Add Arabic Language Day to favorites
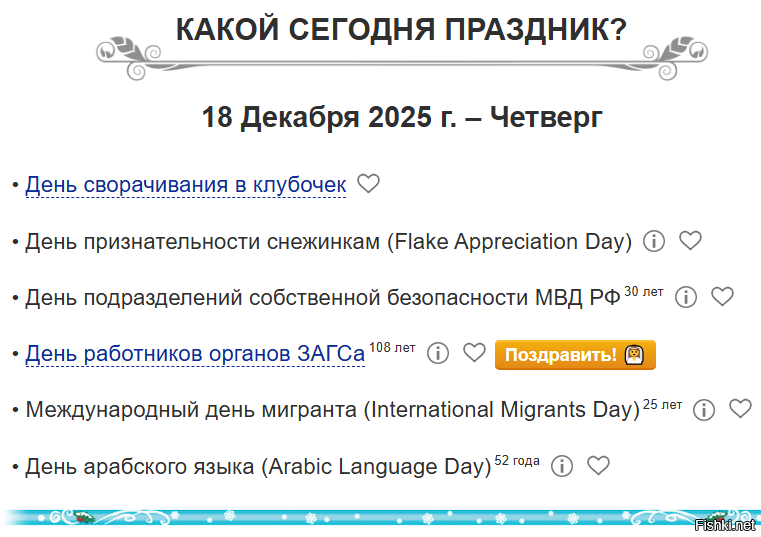The width and height of the screenshot is (761, 537). 598,466
